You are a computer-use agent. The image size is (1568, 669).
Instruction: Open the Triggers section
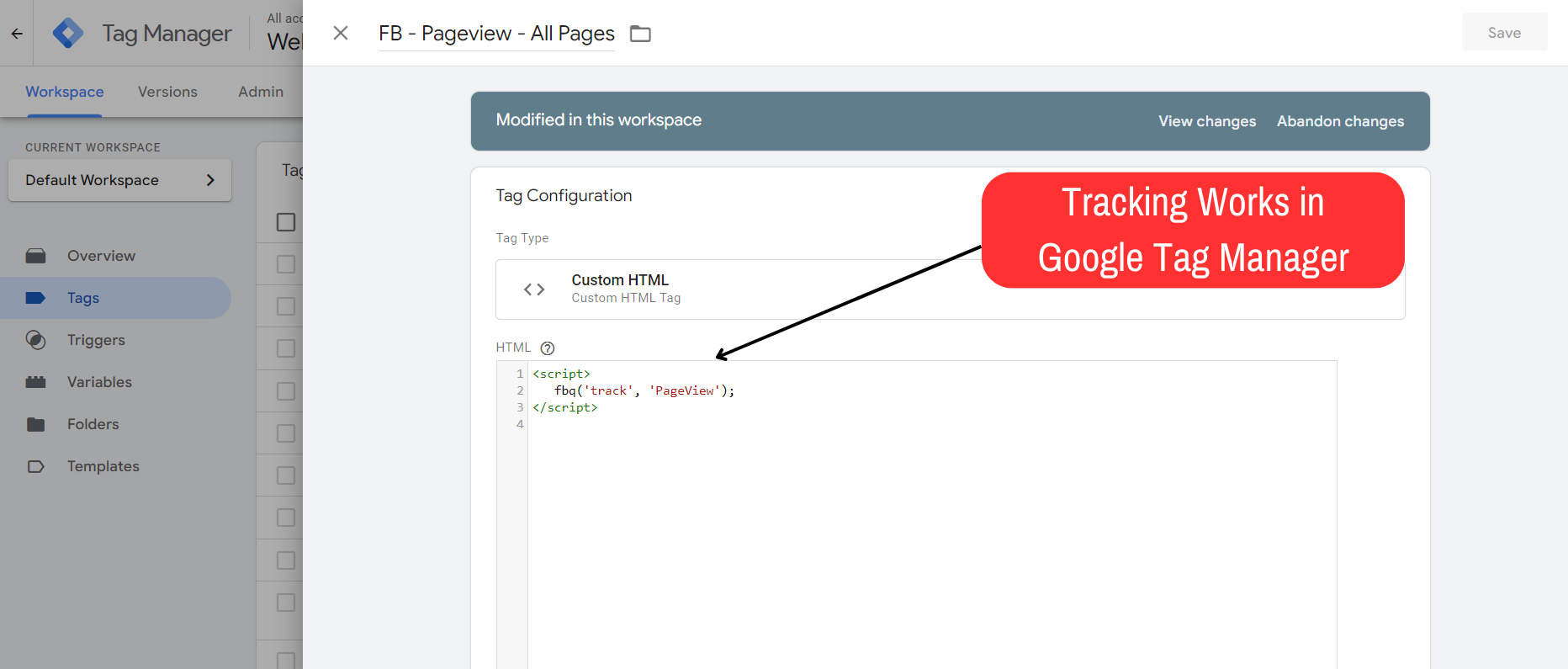pyautogui.click(x=96, y=340)
